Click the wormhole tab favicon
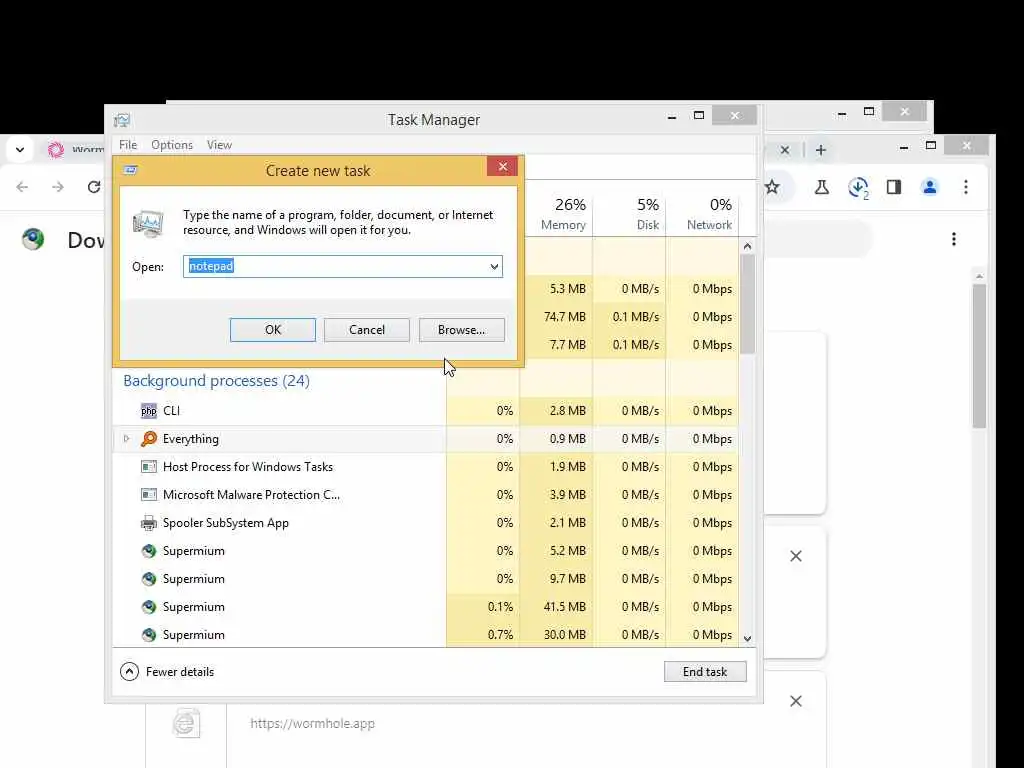The height and width of the screenshot is (768, 1024). [x=56, y=150]
